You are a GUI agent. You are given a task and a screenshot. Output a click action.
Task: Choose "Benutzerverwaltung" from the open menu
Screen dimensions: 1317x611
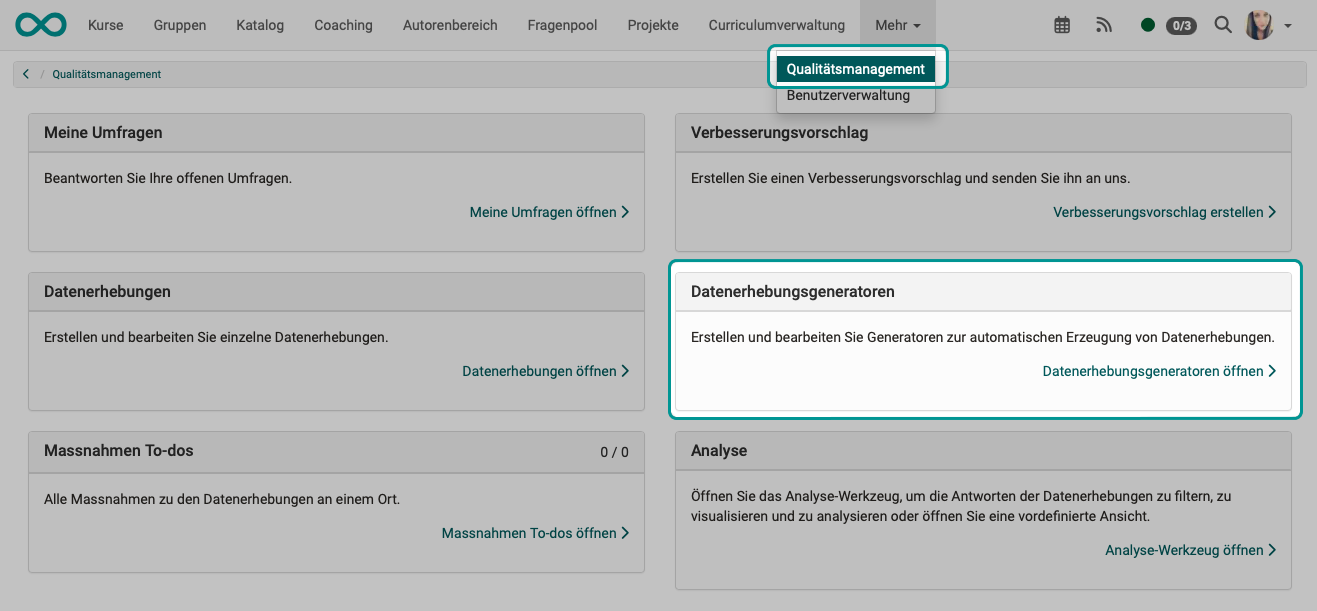pos(850,95)
